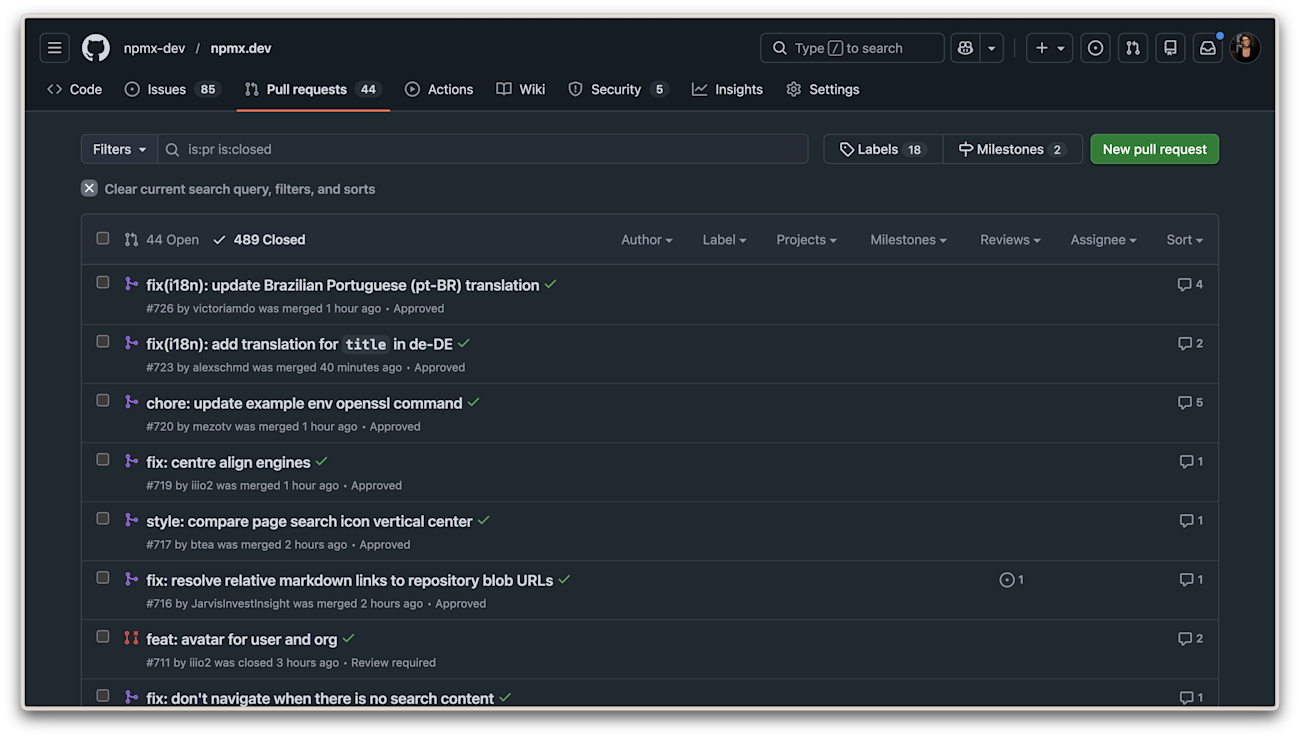Select checkbox for avatar for user PR
Viewport: 1300px width, 738px height.
103,636
